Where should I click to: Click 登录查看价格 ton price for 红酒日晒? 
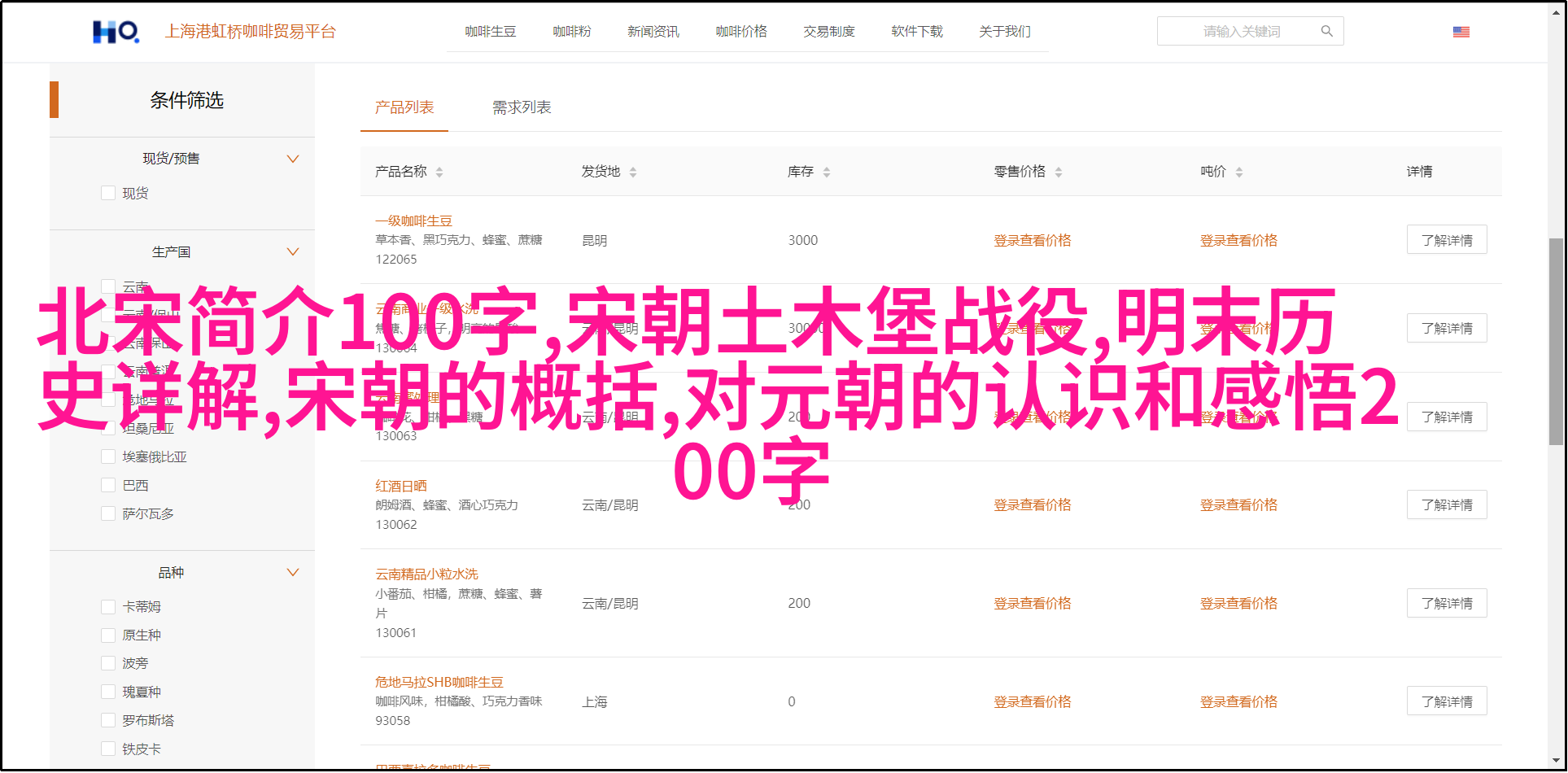pyautogui.click(x=1238, y=504)
